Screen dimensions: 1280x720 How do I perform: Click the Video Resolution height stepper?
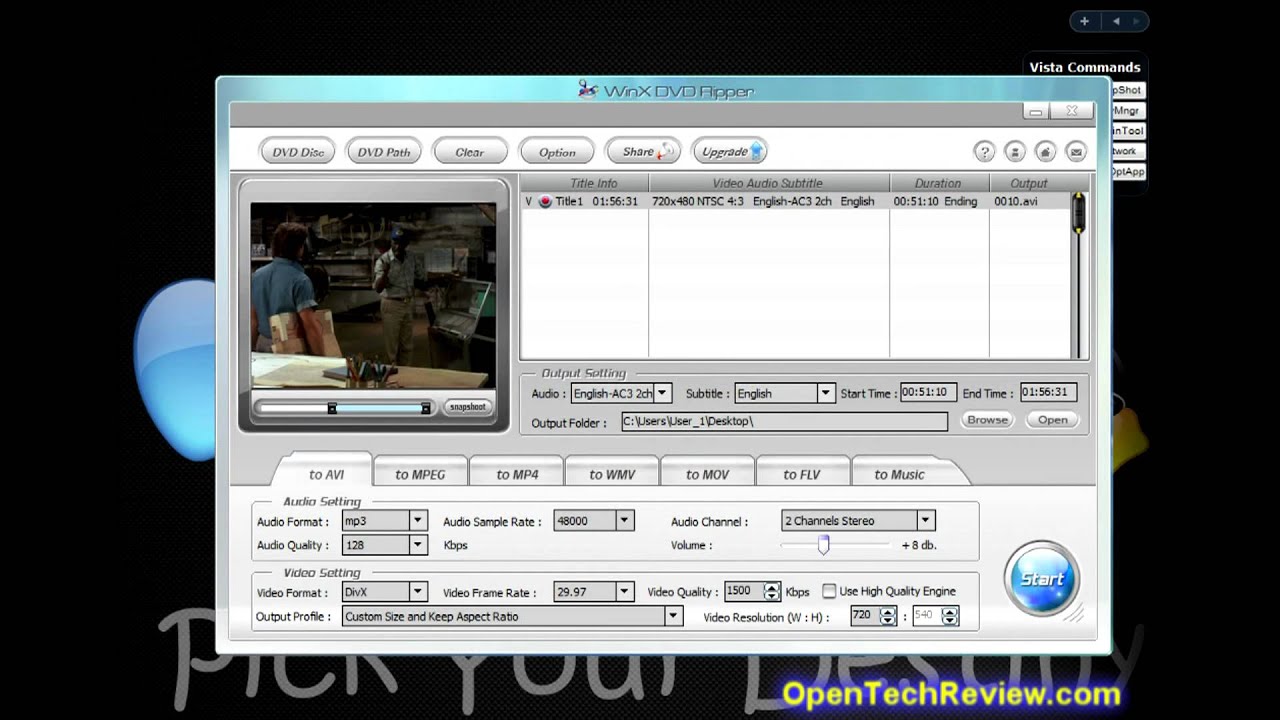point(950,616)
